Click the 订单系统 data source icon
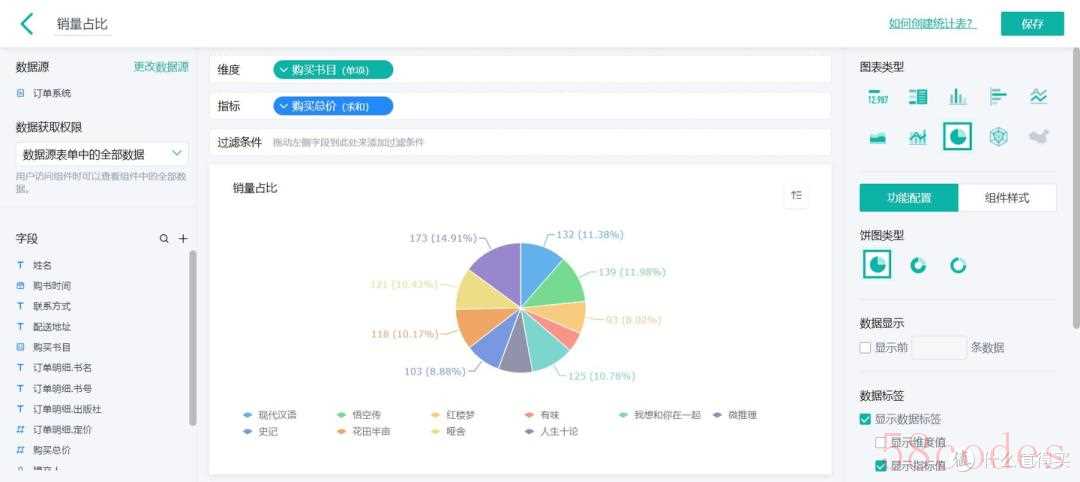1080x482 pixels. coord(20,93)
